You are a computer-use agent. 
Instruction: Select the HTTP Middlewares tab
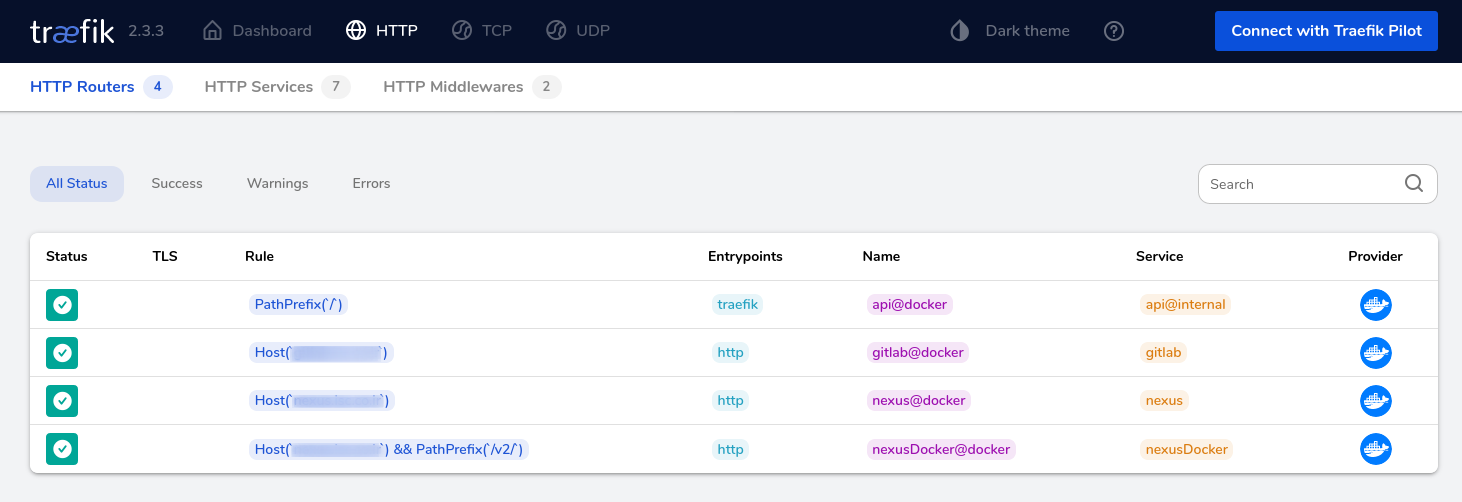pos(472,87)
